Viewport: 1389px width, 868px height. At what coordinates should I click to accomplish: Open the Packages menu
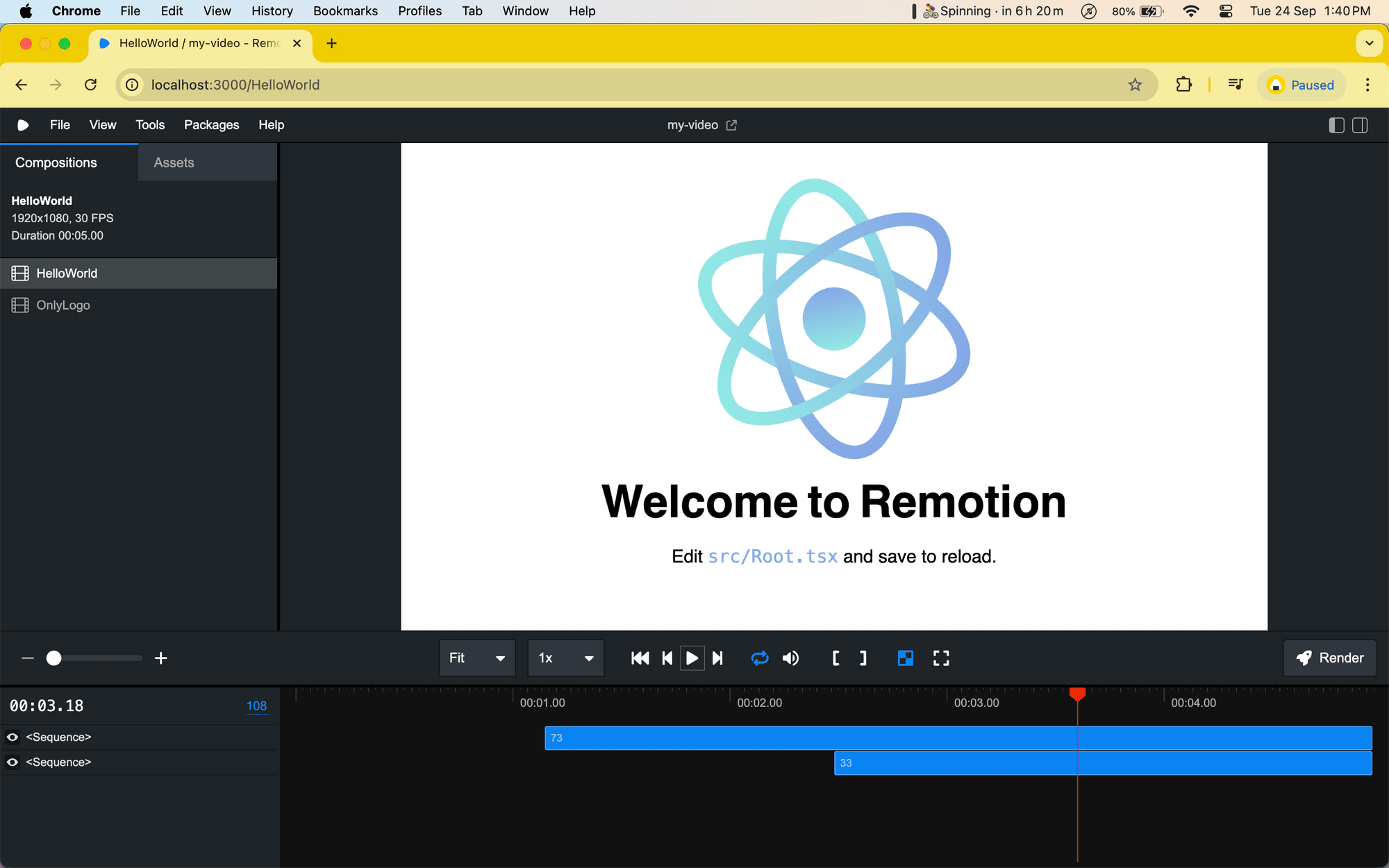click(212, 125)
